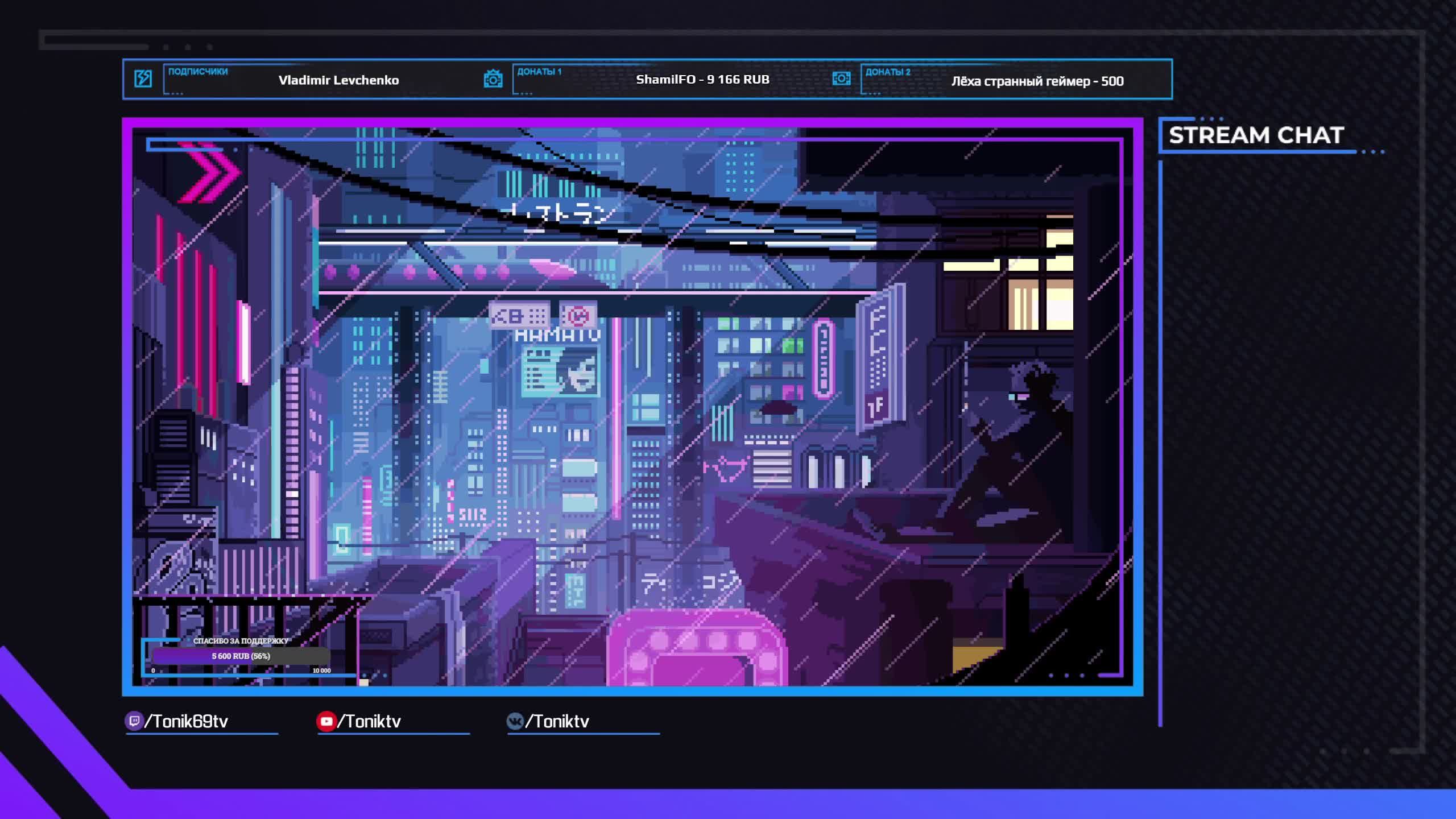Click the 5 600 RUB donation goal bar

tap(241, 656)
